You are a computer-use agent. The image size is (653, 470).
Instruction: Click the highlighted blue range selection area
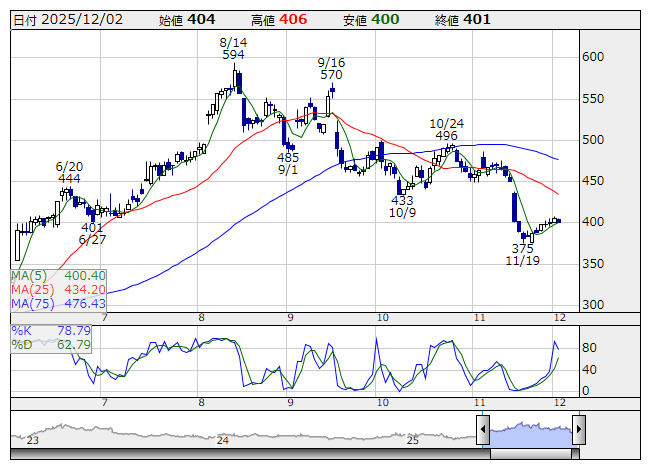click(x=530, y=430)
